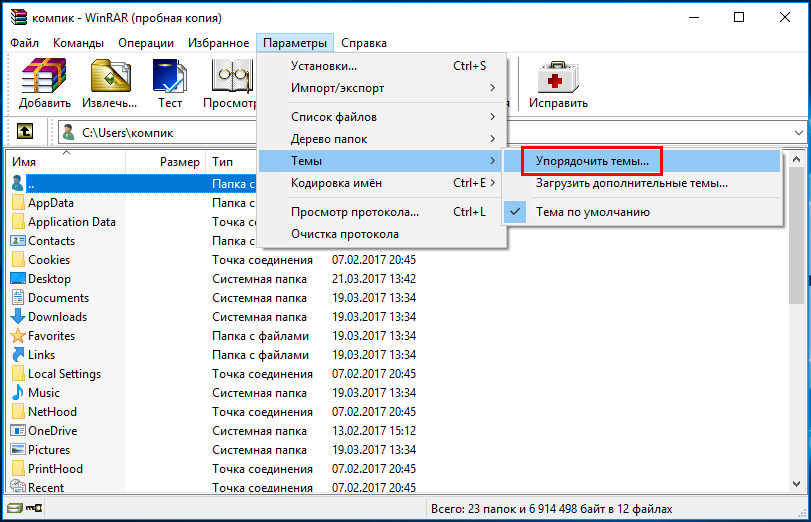
Task: Choose 'Упорядочить темы...' submenu item
Action: click(x=642, y=161)
